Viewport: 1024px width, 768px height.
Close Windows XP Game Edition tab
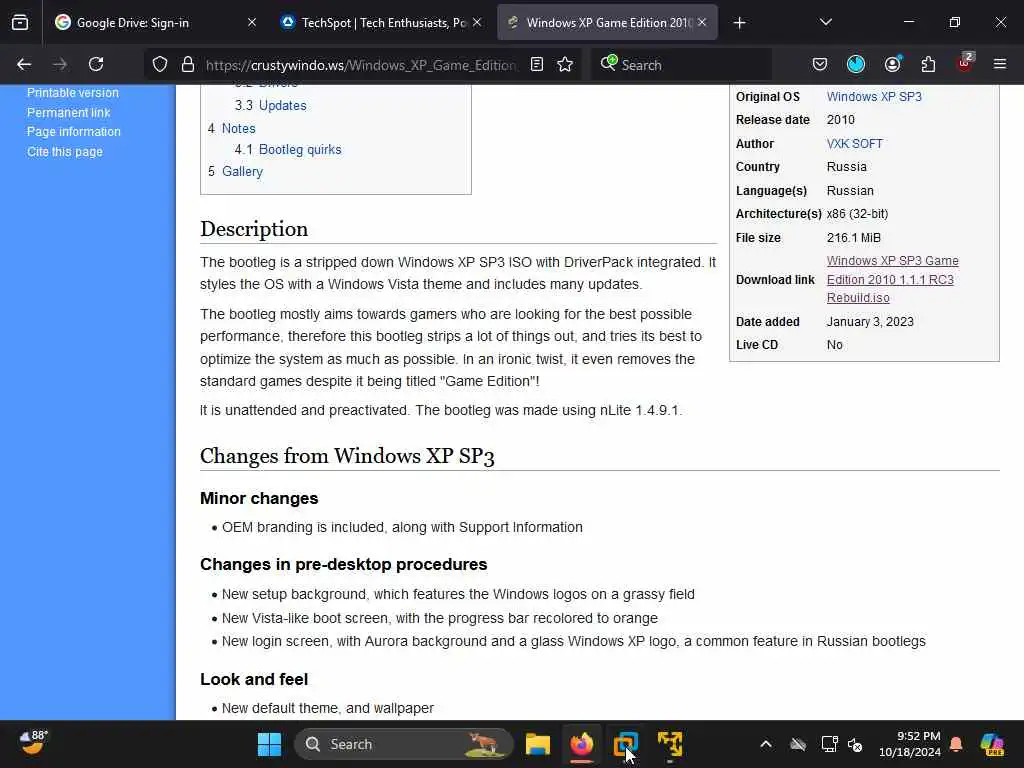click(702, 23)
